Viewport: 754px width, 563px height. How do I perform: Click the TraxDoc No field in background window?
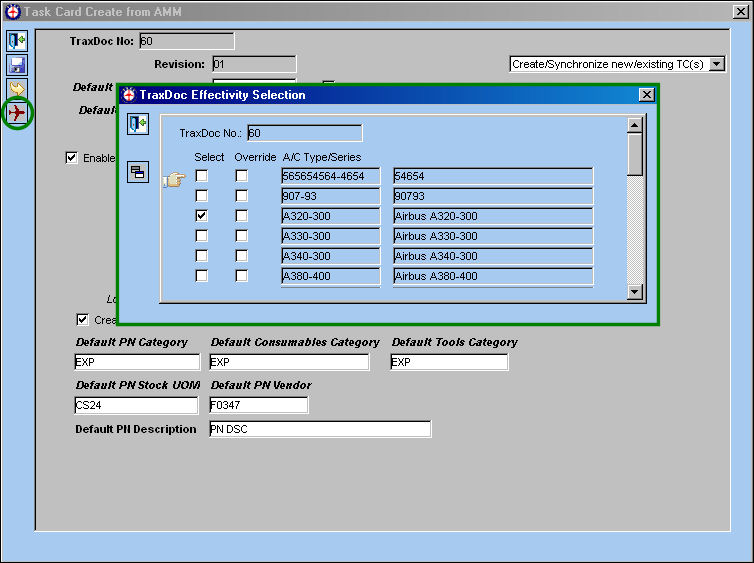187,41
